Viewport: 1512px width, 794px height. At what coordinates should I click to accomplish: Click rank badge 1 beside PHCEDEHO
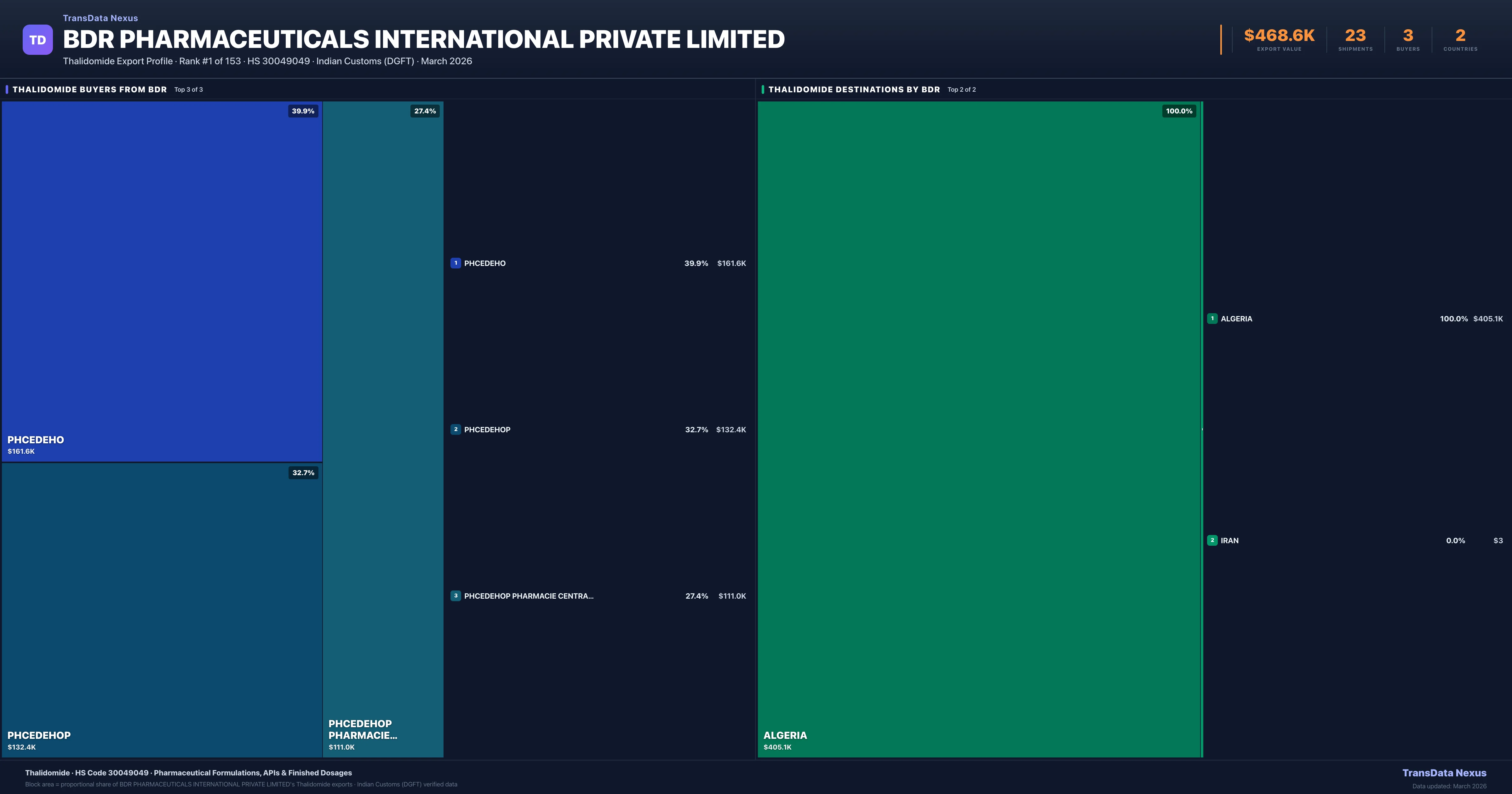[x=455, y=263]
